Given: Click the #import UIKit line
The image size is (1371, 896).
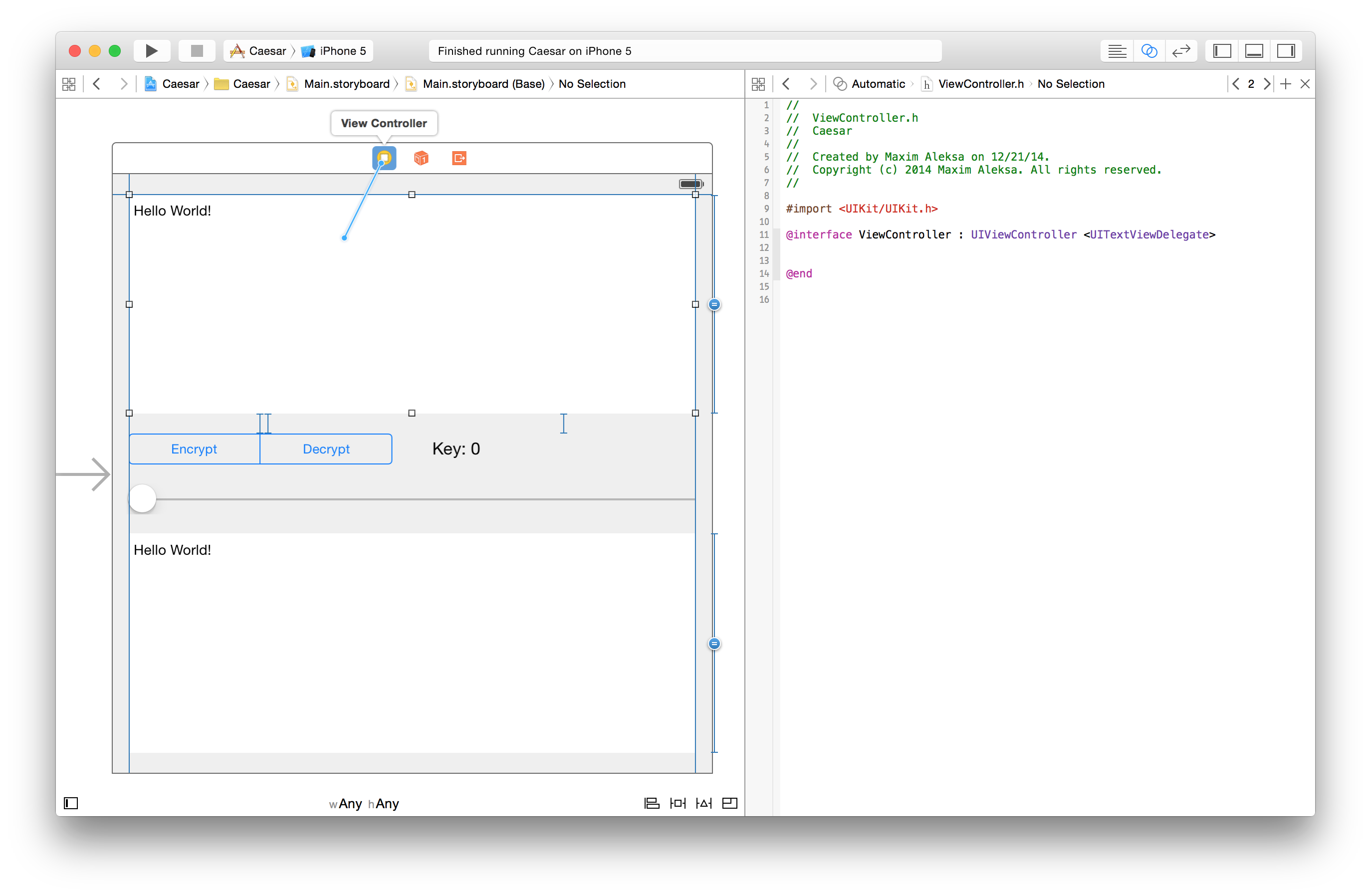Looking at the screenshot, I should point(861,209).
